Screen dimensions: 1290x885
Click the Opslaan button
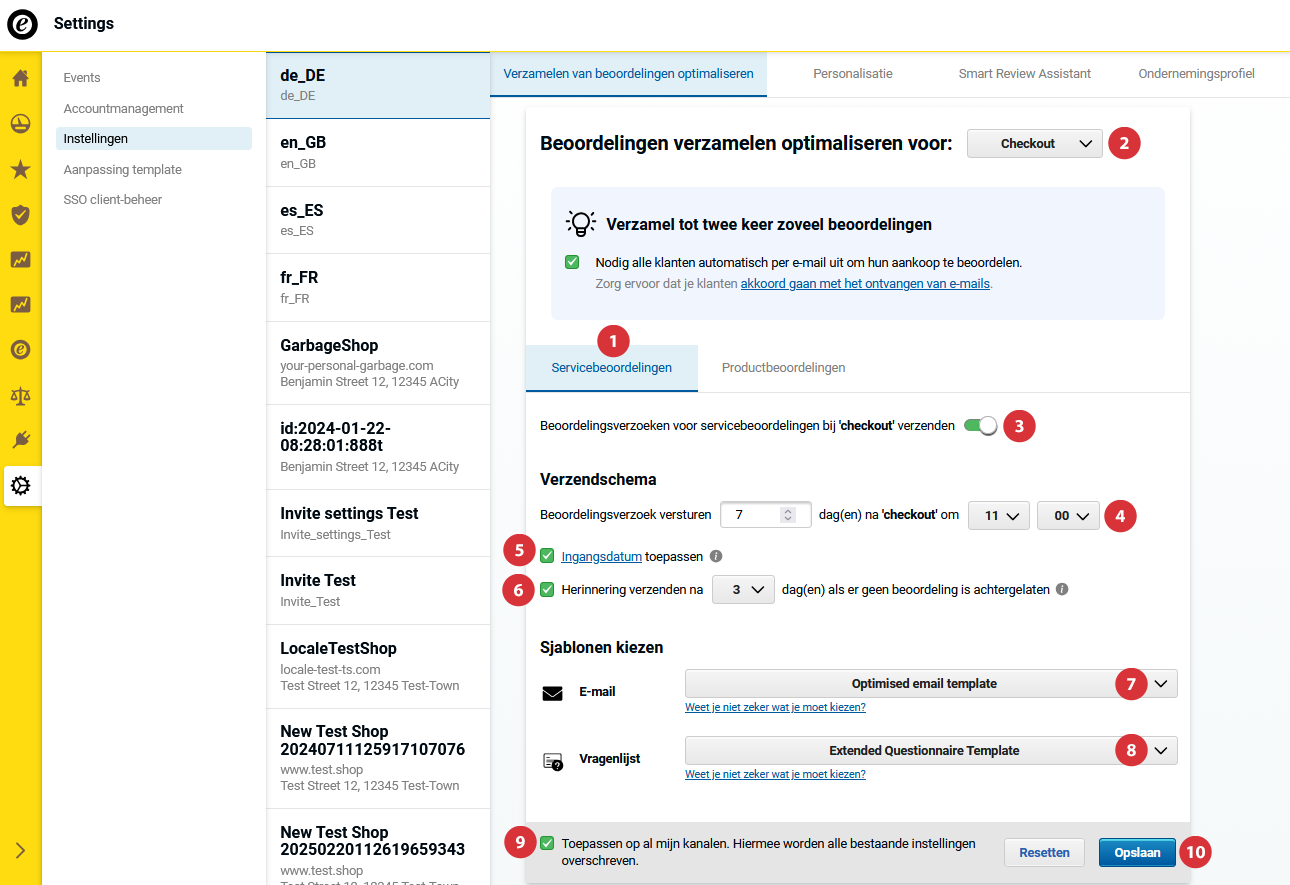(1137, 853)
